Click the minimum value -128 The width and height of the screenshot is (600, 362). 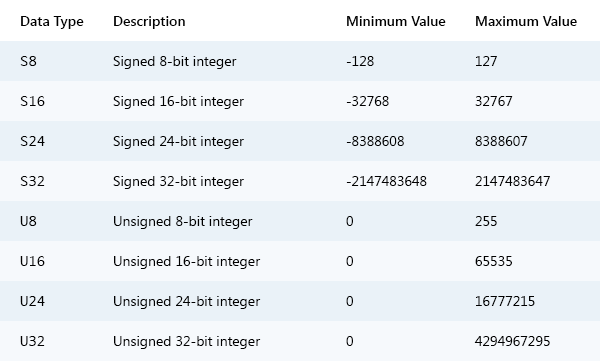(x=360, y=61)
